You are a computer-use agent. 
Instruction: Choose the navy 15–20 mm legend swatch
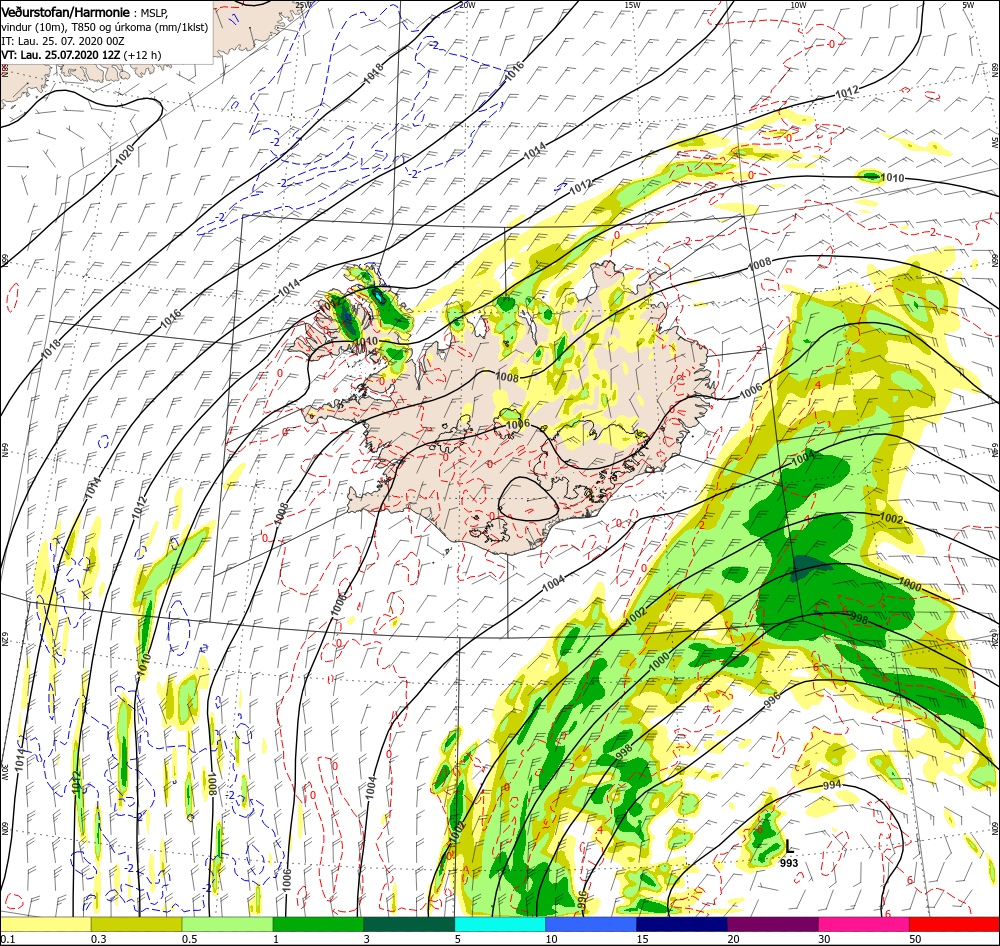682,924
